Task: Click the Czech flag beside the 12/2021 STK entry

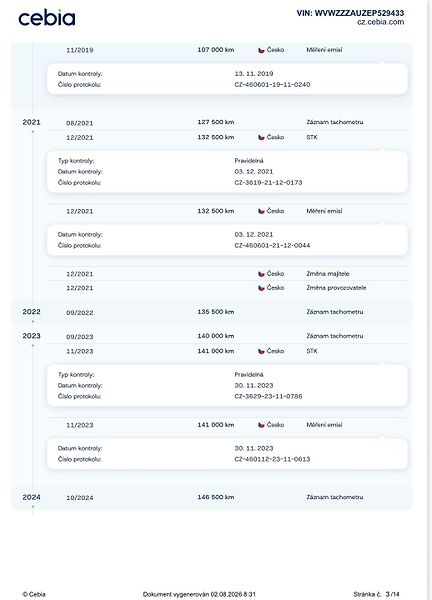Action: [261, 137]
